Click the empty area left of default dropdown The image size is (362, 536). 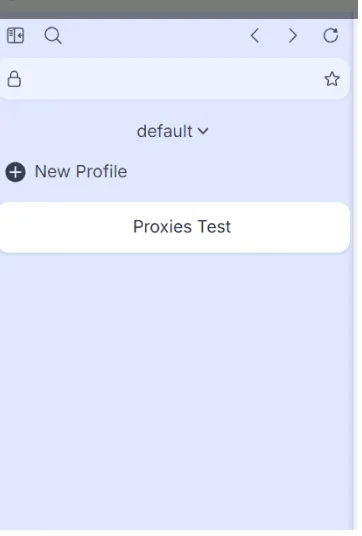pos(68,131)
